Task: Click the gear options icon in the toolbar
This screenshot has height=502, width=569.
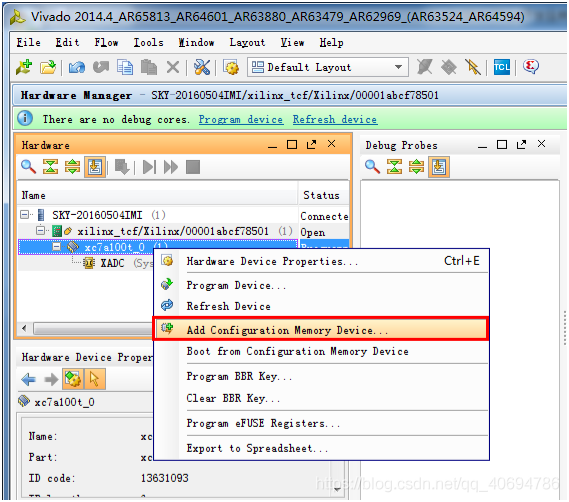Action: click(x=231, y=67)
